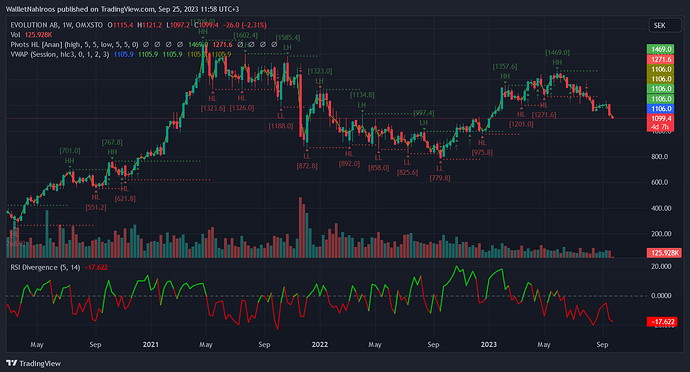Click the 400.00 price axis label
Viewport: 690px width, 372px height.
click(661, 208)
